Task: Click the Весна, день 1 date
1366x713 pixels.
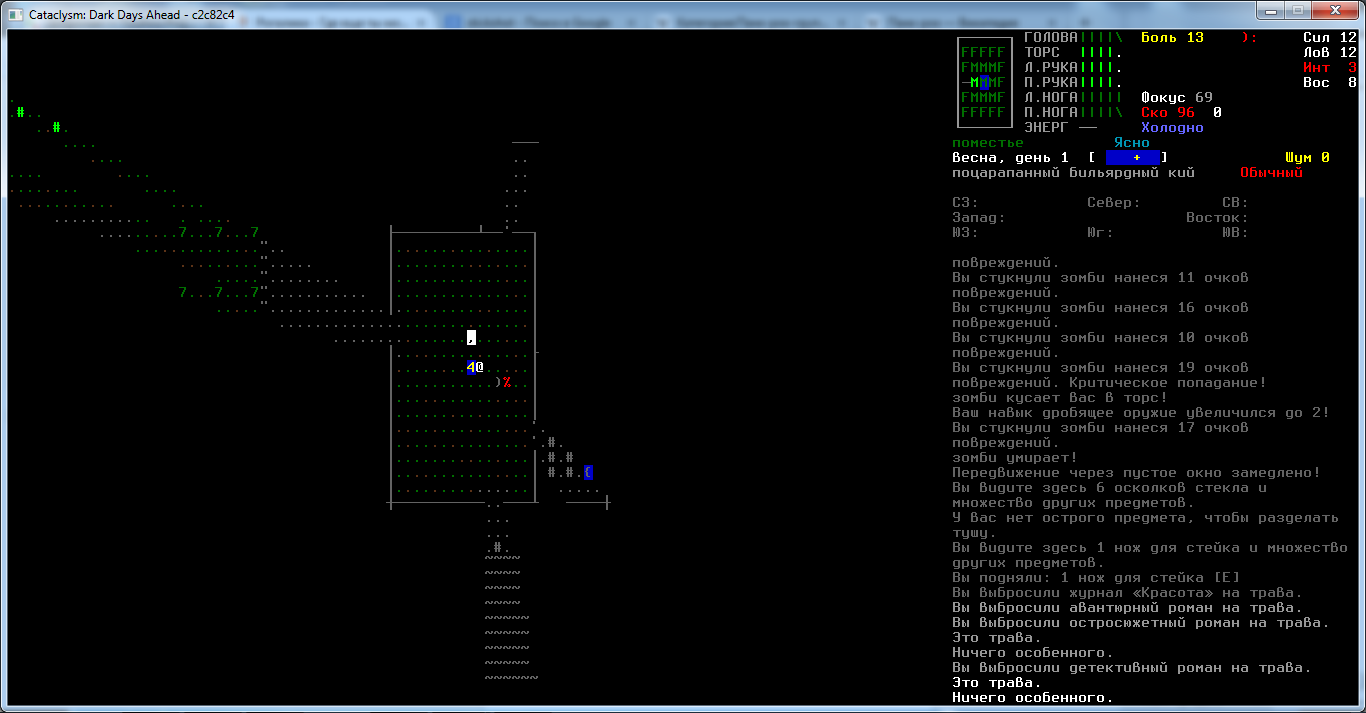Action: click(x=1010, y=157)
